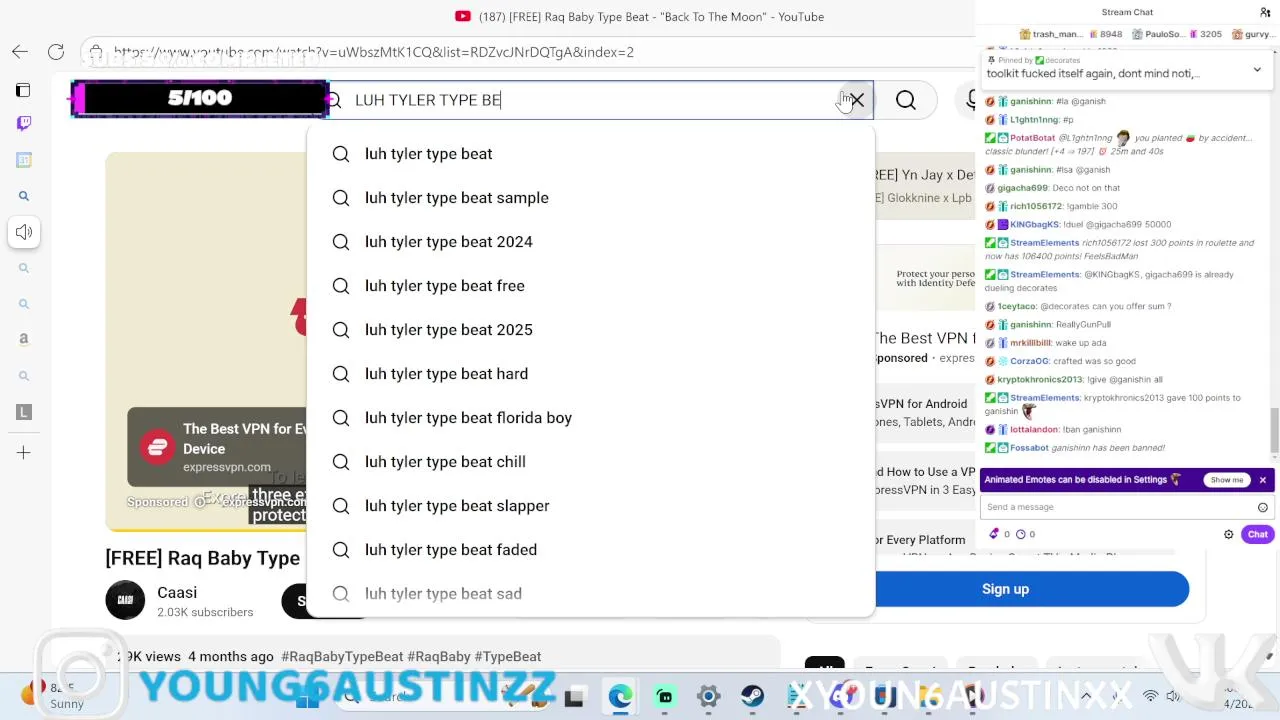Dismiss the Animated Emotes banner

click(x=1262, y=480)
